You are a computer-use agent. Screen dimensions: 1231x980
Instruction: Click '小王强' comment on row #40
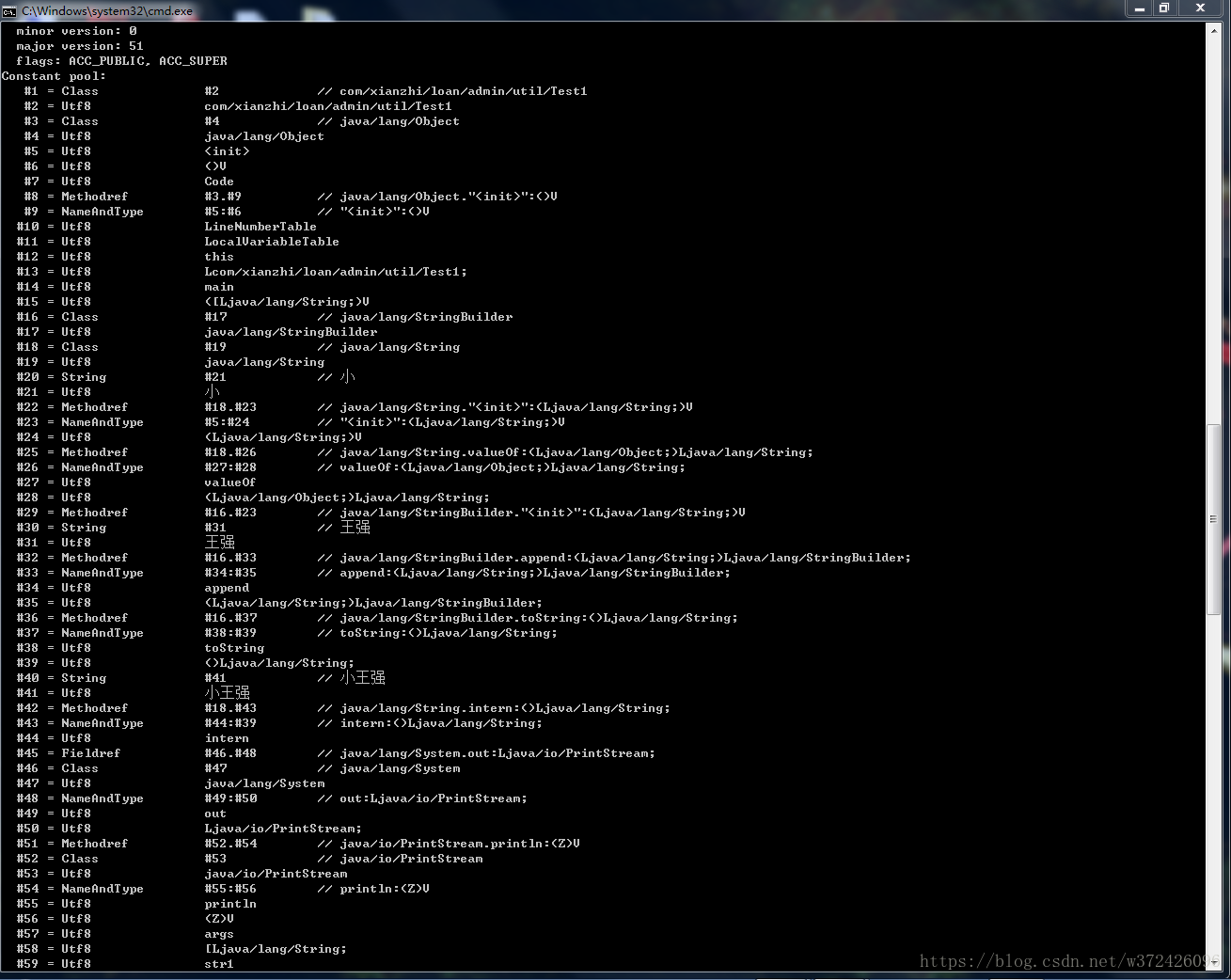coord(362,678)
